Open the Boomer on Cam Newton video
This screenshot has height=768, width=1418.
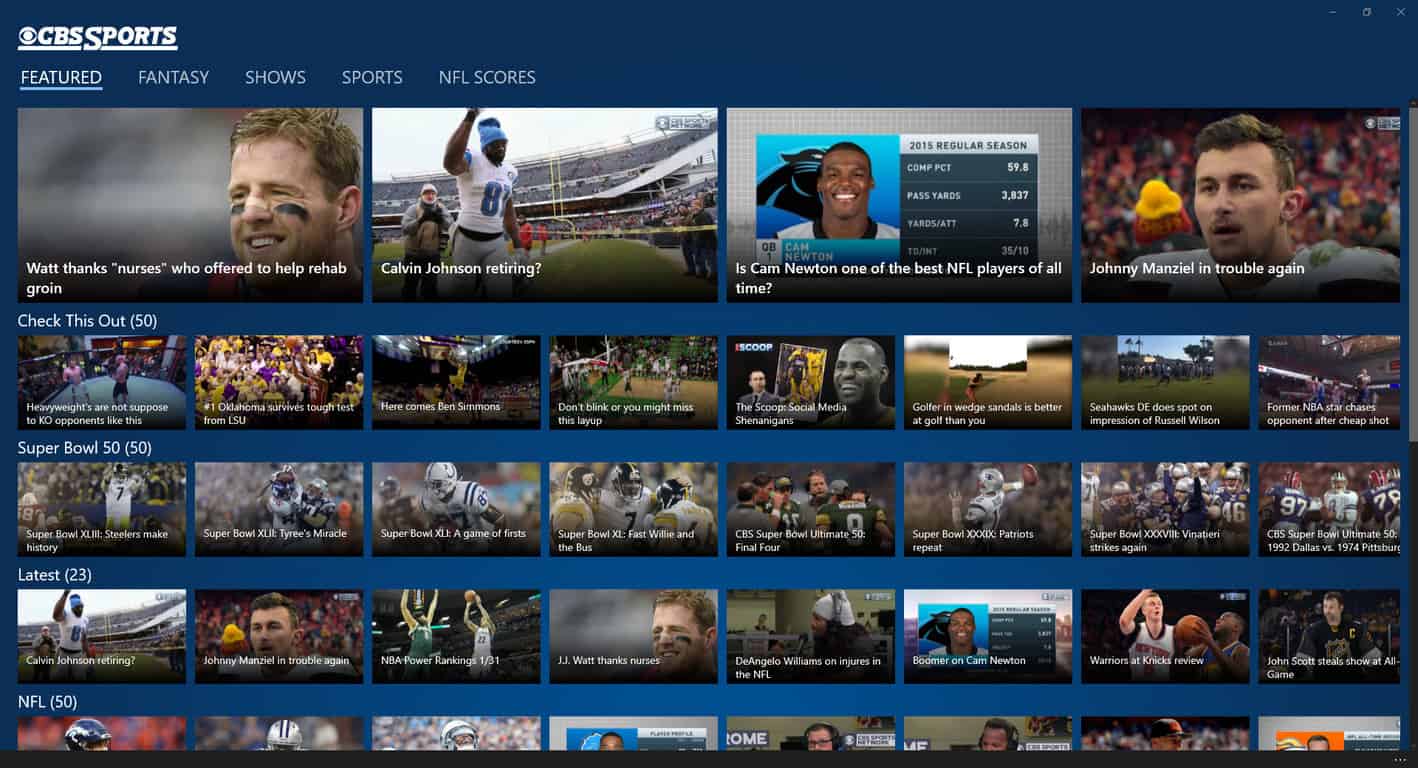point(988,636)
